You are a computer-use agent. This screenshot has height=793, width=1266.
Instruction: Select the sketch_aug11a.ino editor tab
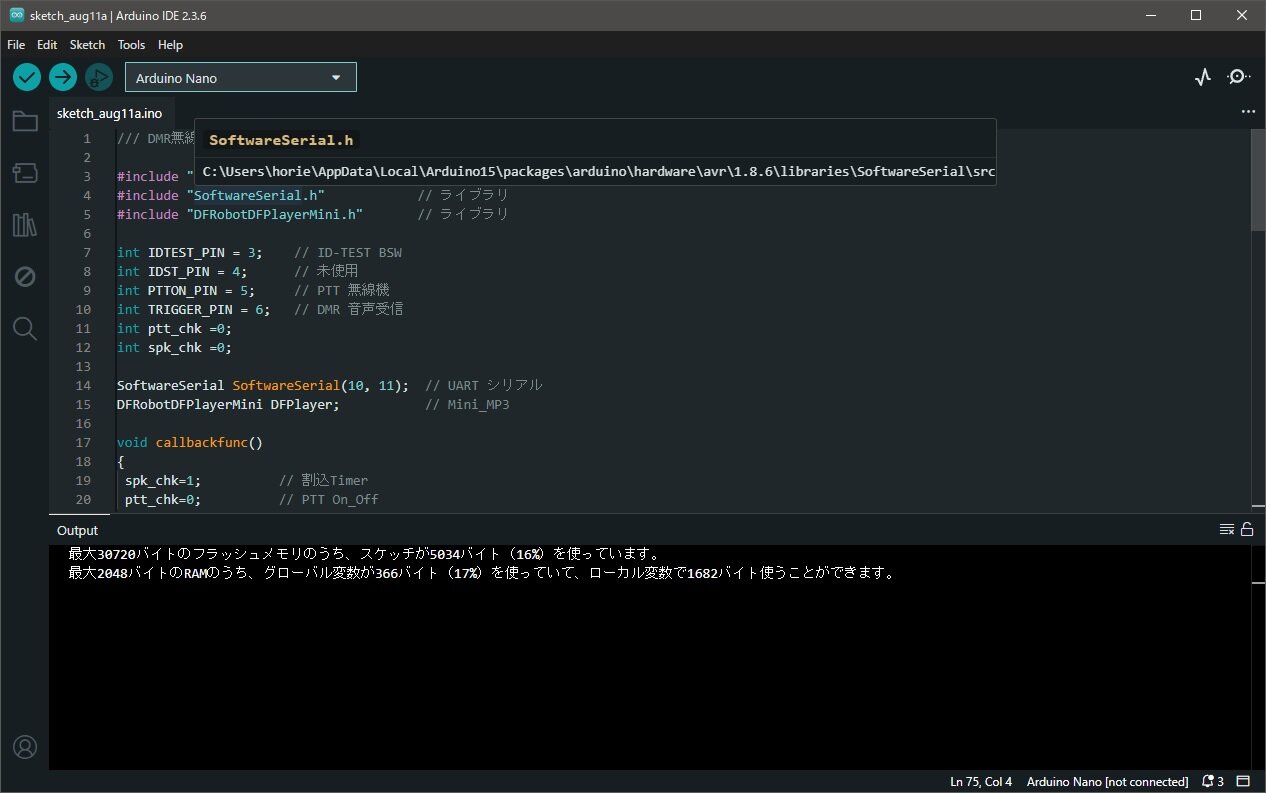[x=109, y=113]
